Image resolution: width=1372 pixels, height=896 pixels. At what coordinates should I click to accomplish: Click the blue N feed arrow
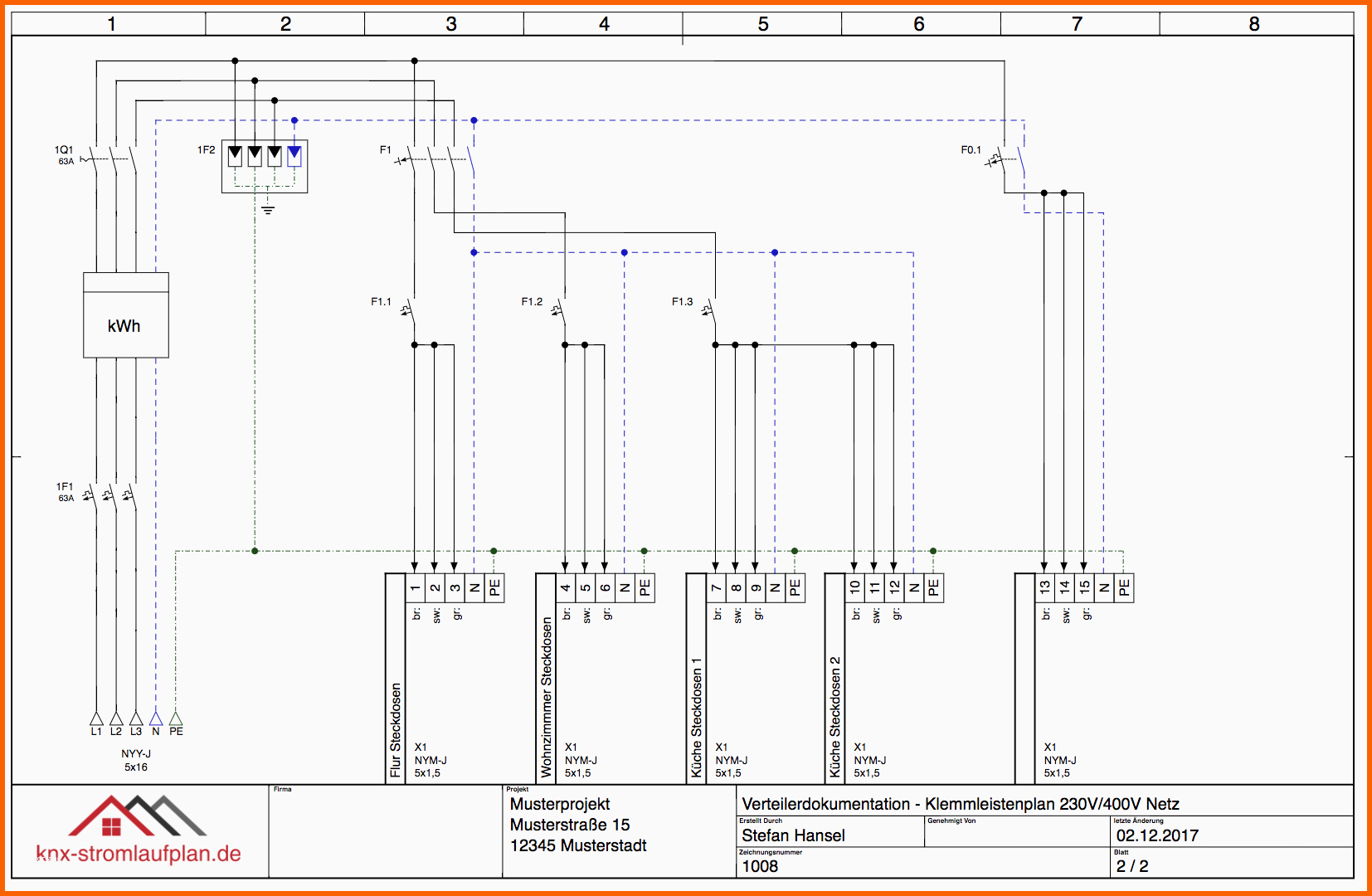[155, 718]
